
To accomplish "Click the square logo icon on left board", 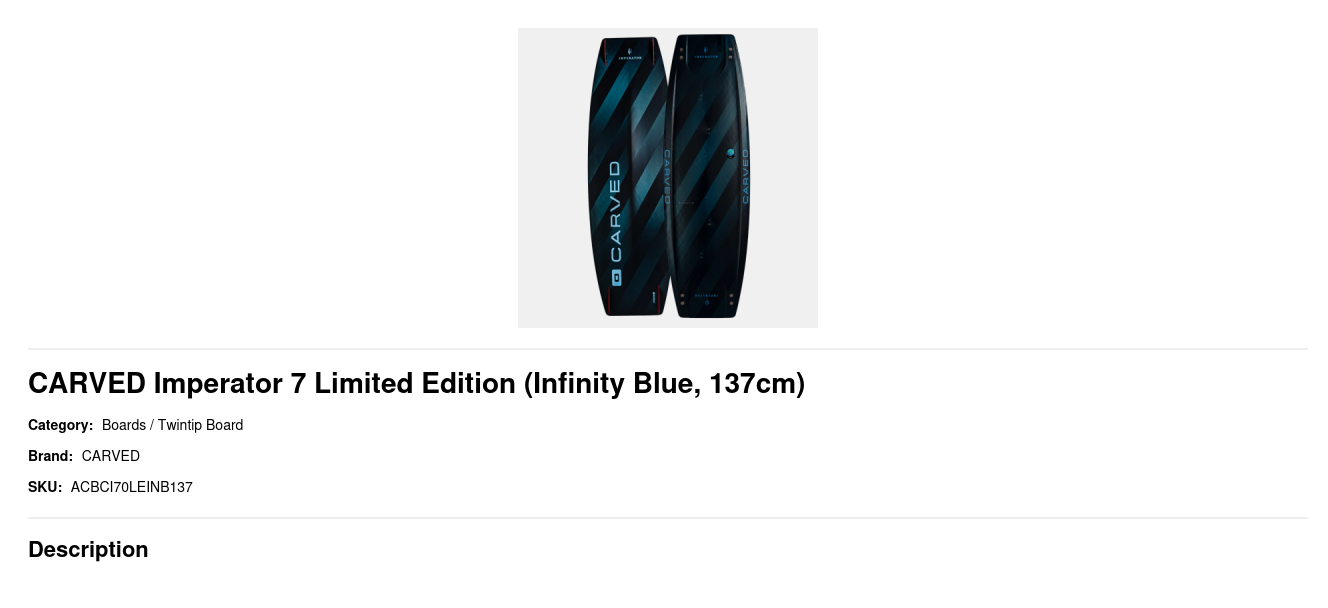I will 616,278.
